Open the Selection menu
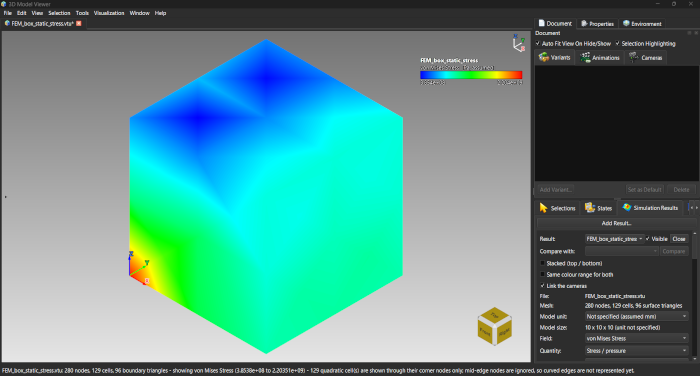The height and width of the screenshot is (376, 700). tap(59, 13)
